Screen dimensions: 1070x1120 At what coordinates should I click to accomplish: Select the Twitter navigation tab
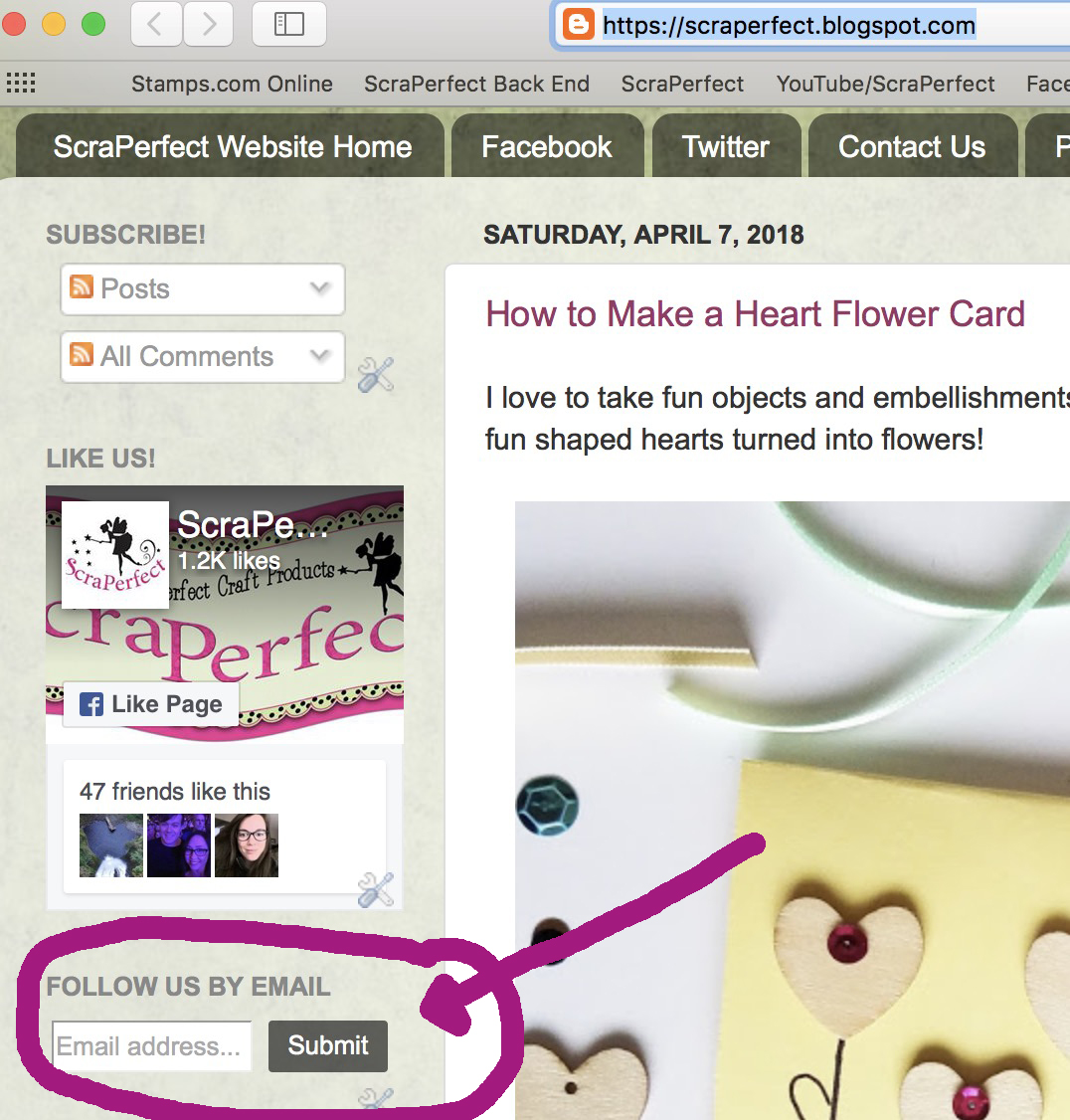(727, 146)
